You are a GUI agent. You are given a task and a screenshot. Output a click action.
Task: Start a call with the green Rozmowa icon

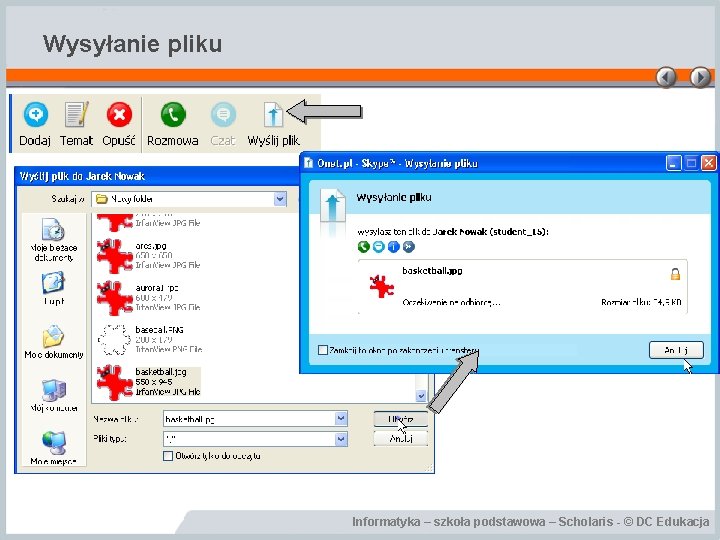pyautogui.click(x=173, y=114)
